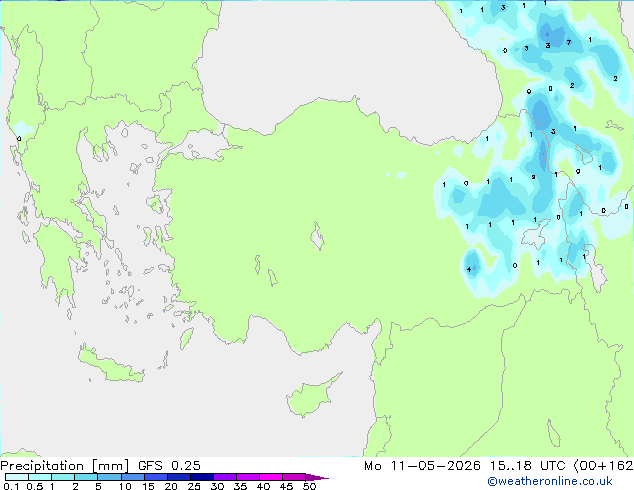Click the 15–20 mm blue legend swatch
This screenshot has height=490, width=634.
click(155, 477)
